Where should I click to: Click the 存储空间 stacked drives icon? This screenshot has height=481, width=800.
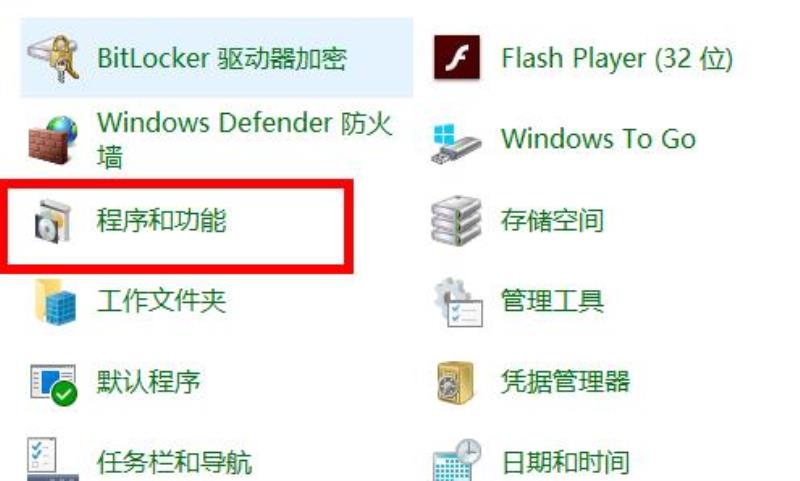coord(456,220)
